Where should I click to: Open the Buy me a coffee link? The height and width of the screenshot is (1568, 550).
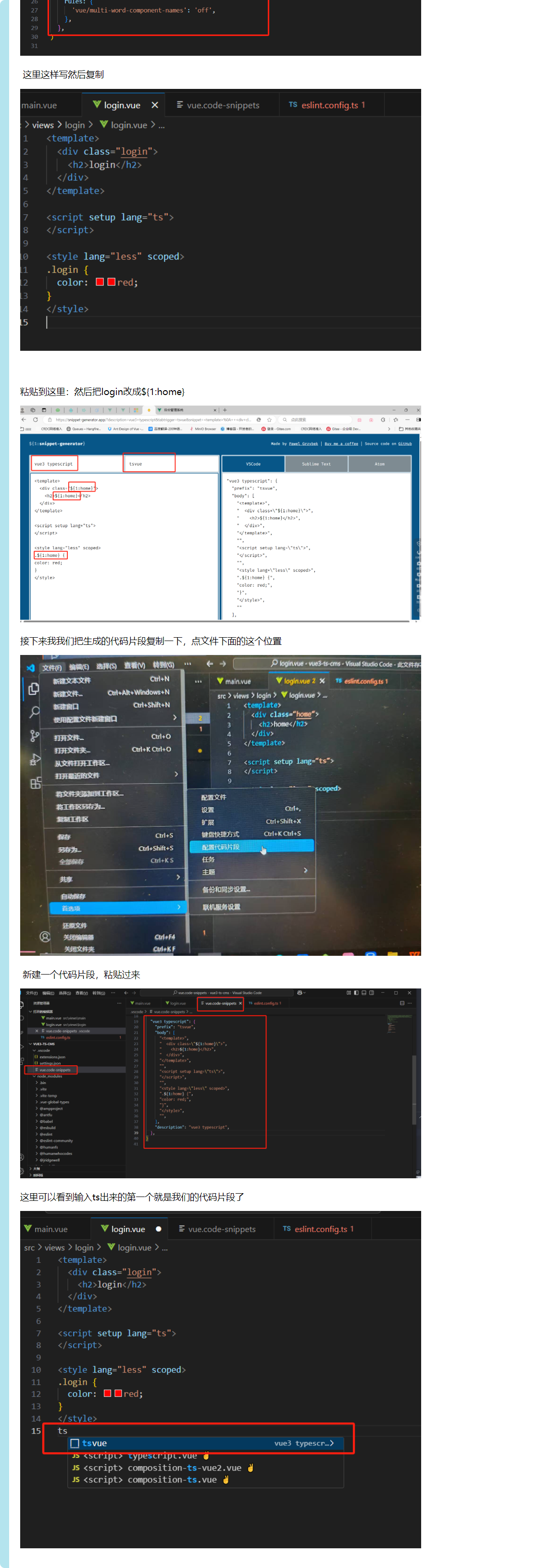pos(341,444)
